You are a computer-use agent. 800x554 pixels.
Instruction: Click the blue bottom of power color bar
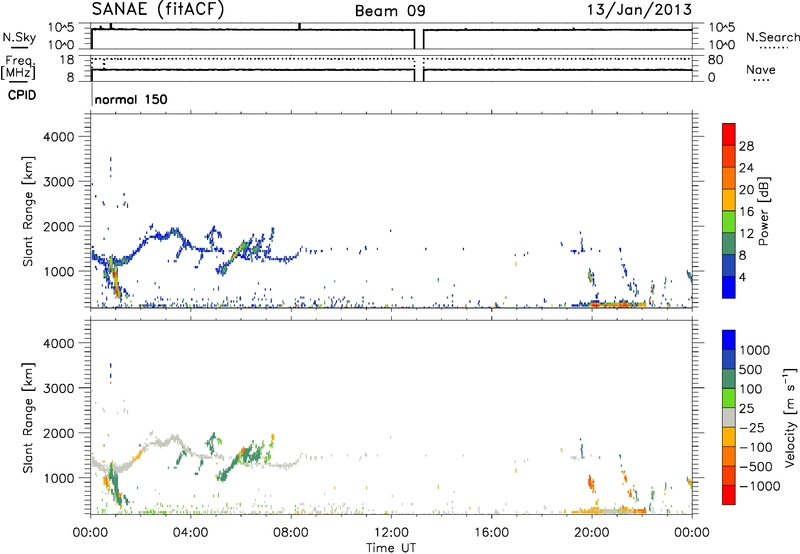click(729, 287)
